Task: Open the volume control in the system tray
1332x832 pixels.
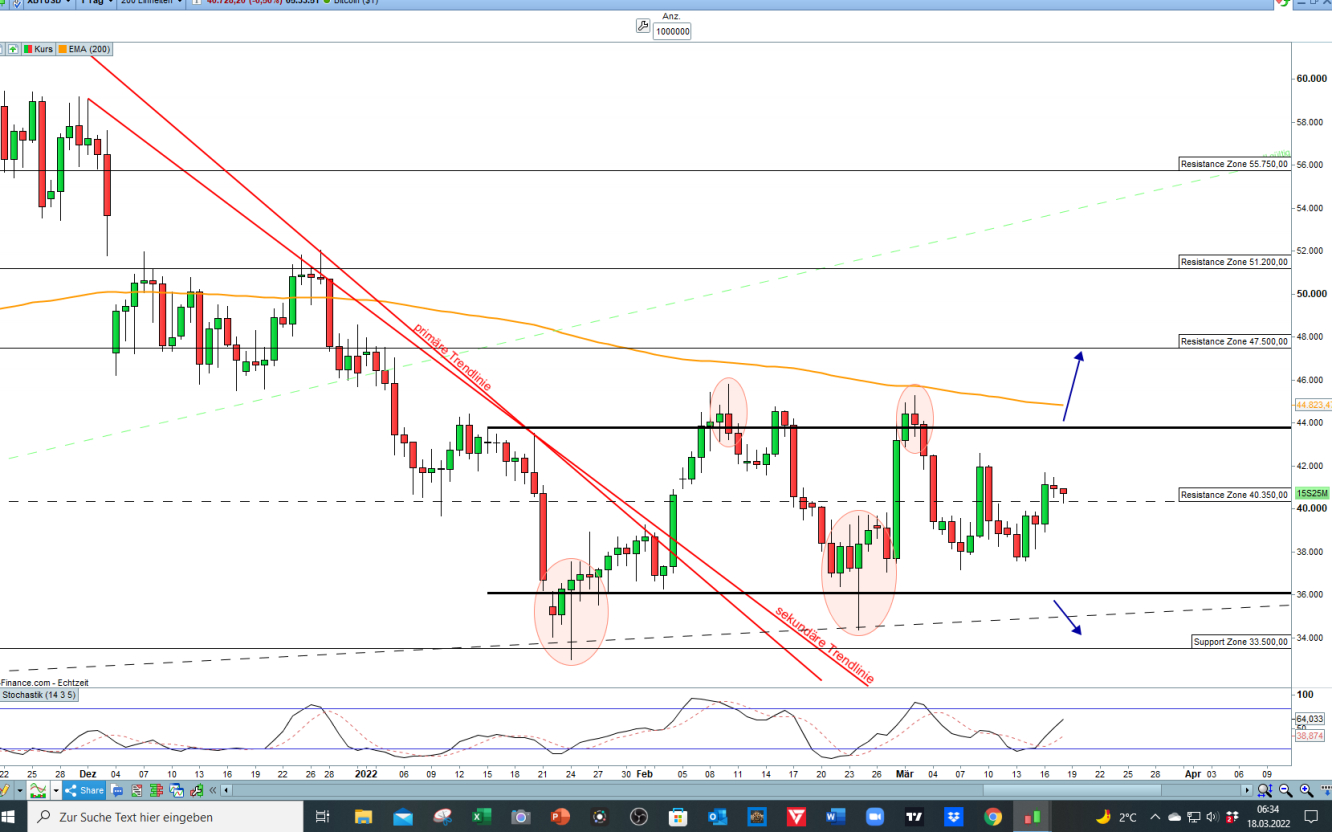Action: (x=1212, y=817)
